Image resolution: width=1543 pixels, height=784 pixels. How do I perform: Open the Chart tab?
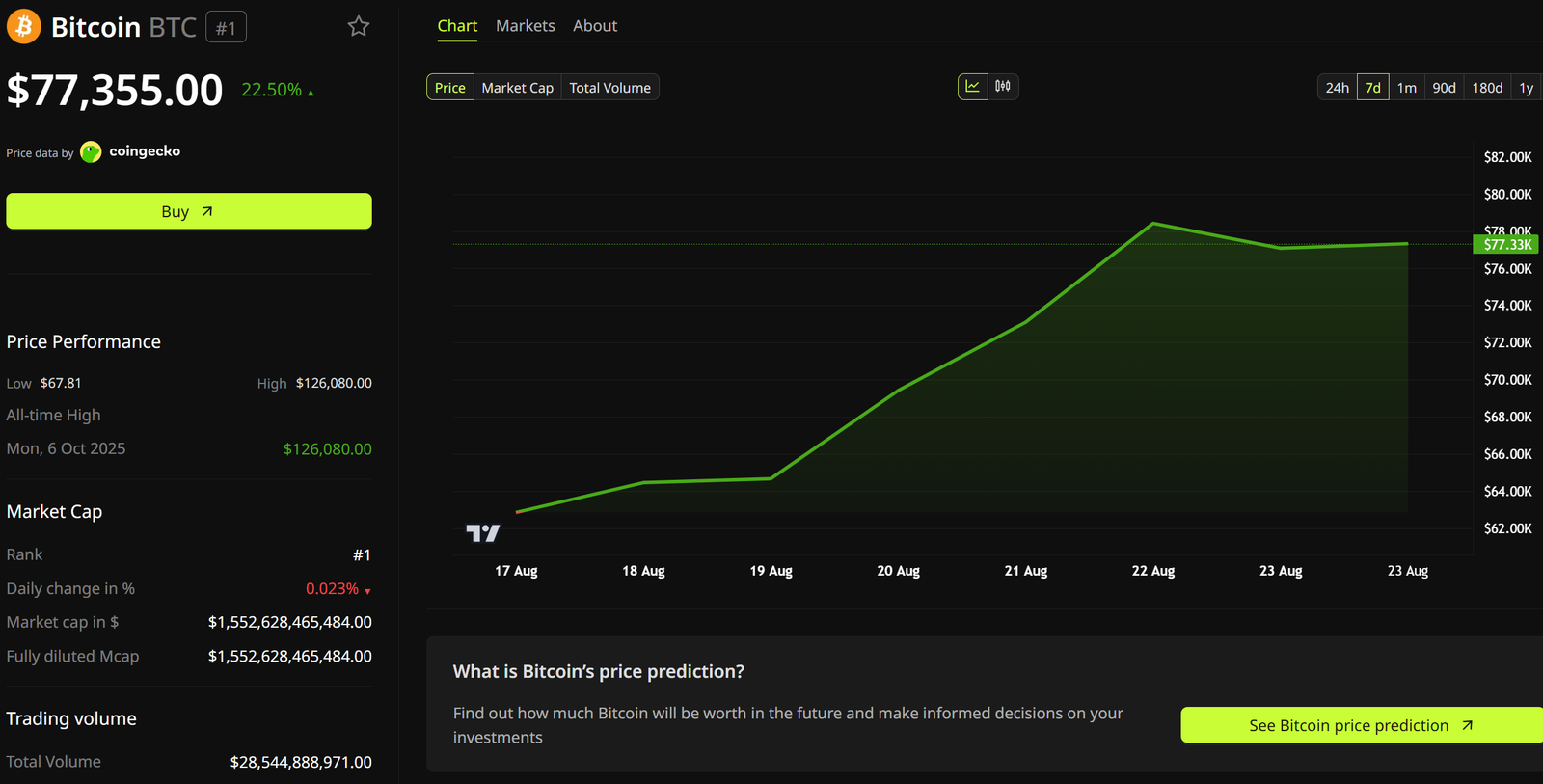(457, 26)
